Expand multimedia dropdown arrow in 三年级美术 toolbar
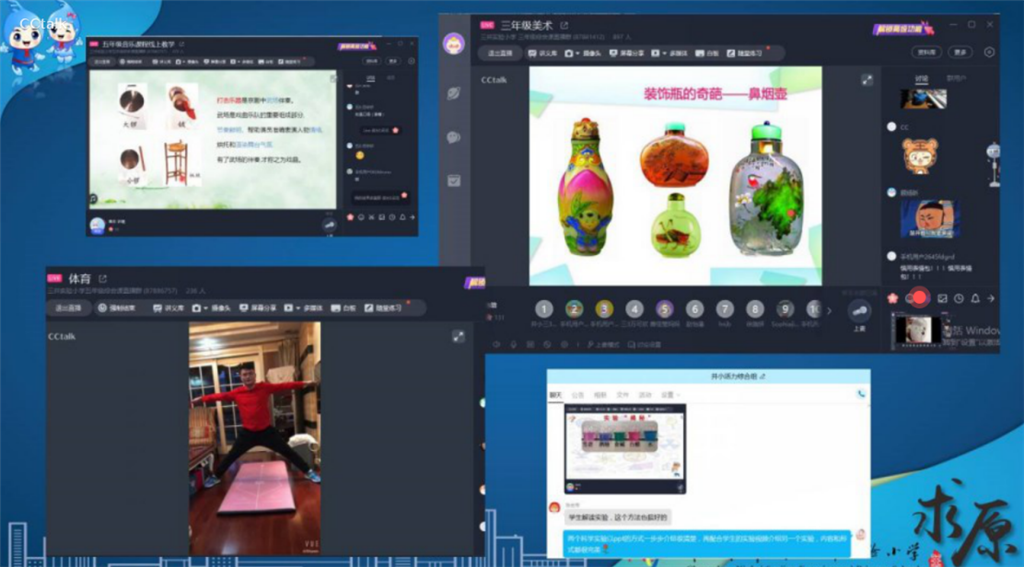Viewport: 1024px width, 567px height. coord(665,53)
